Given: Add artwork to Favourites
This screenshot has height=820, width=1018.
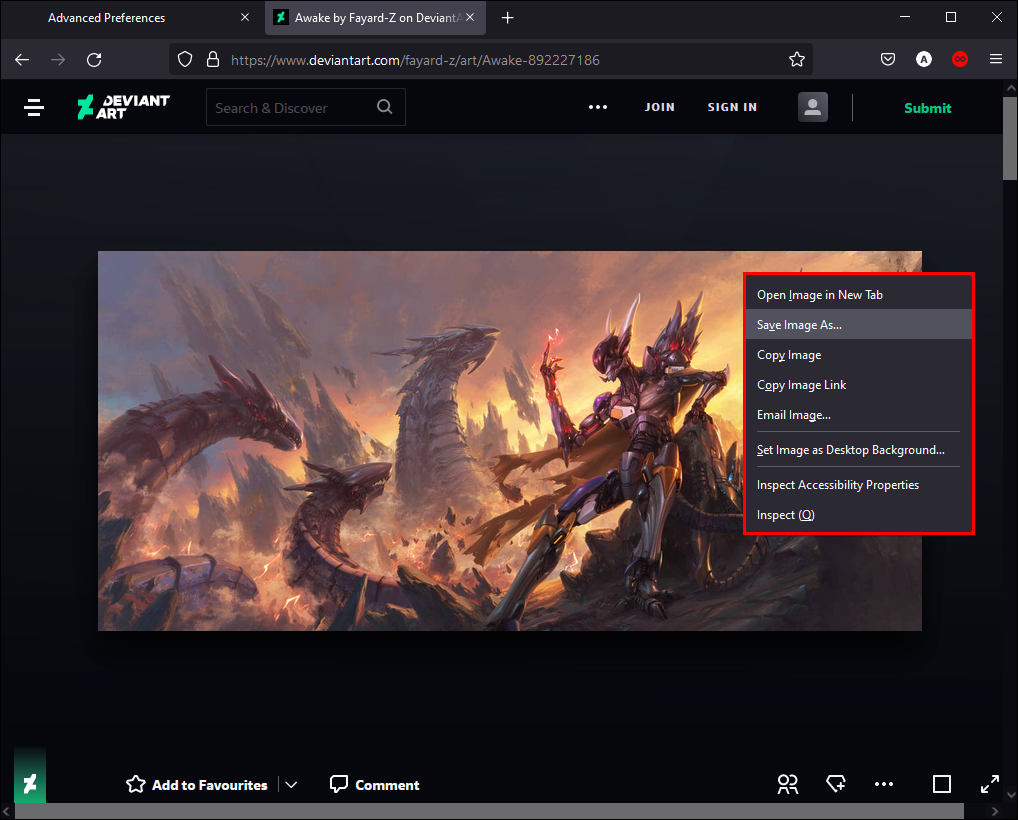Looking at the screenshot, I should 197,785.
